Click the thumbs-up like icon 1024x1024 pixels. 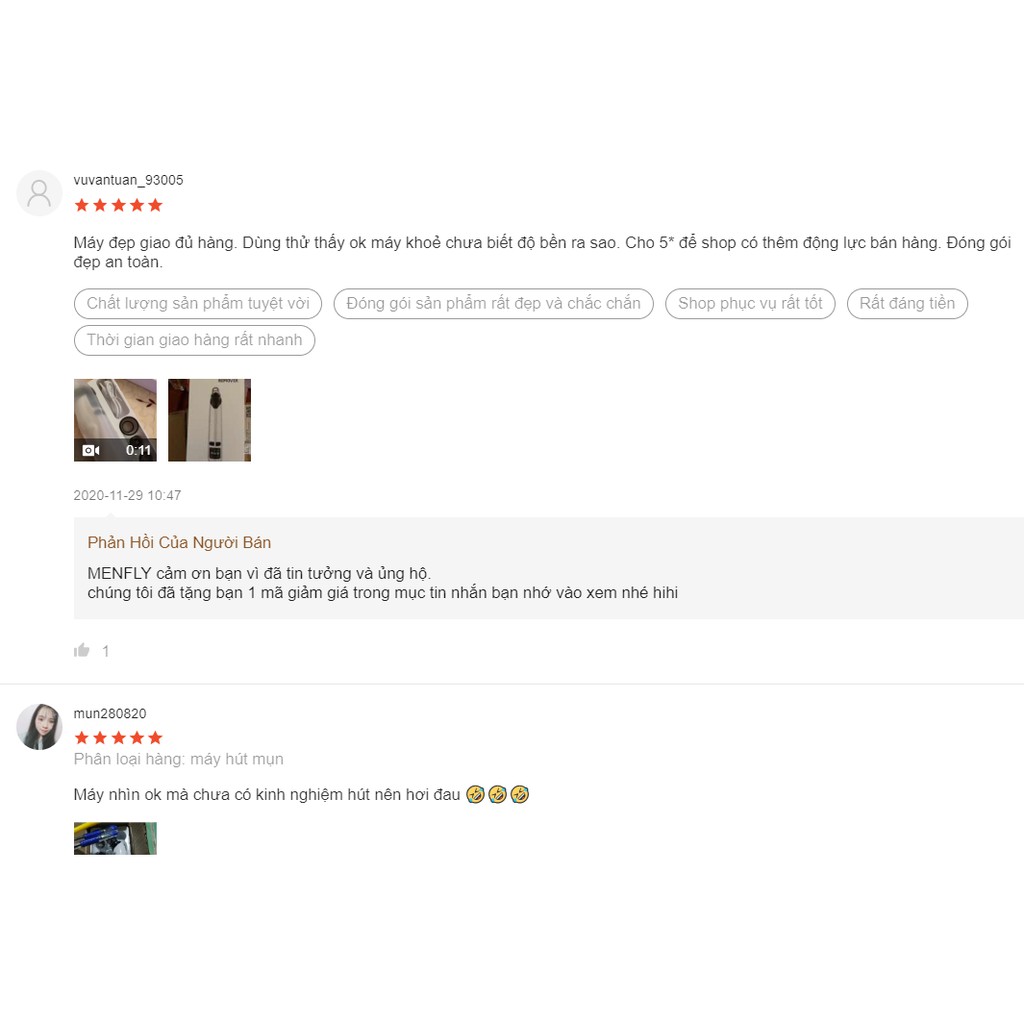coord(82,650)
